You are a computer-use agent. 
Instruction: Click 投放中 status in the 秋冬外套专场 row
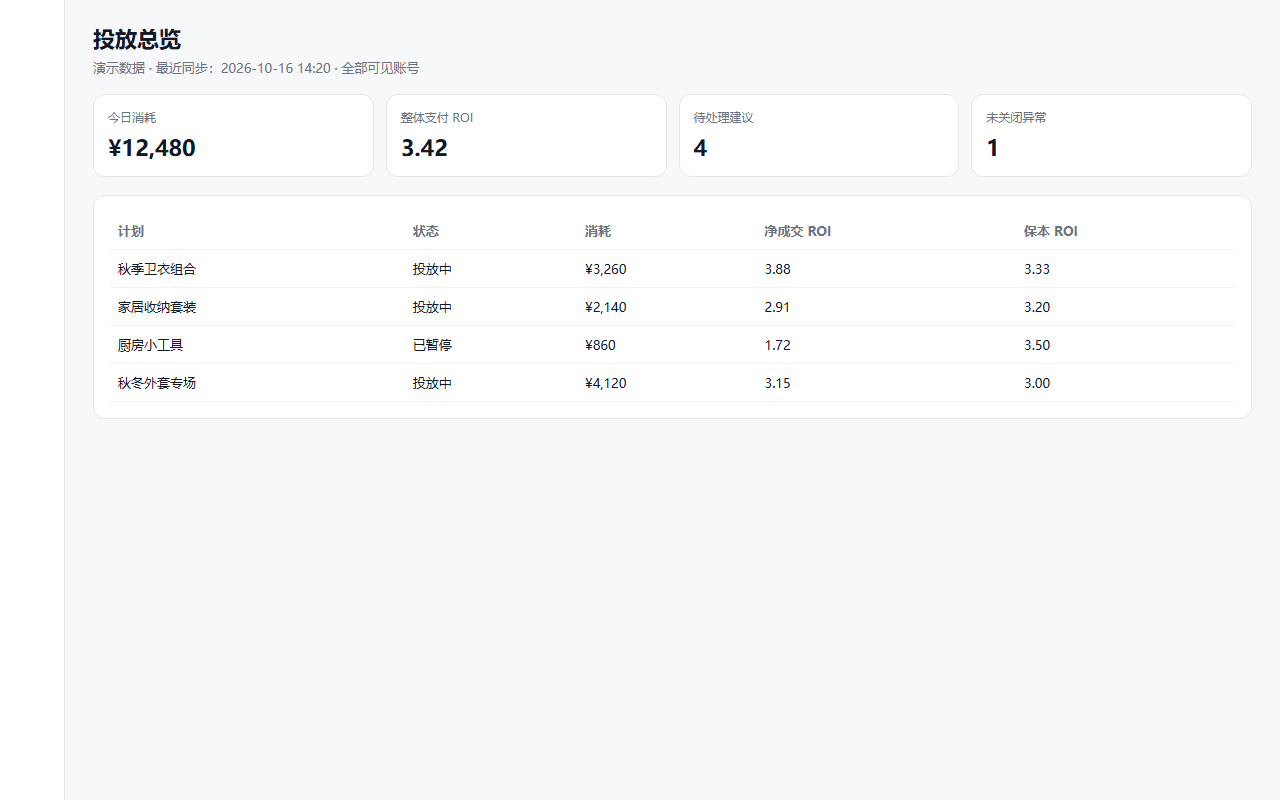point(432,383)
